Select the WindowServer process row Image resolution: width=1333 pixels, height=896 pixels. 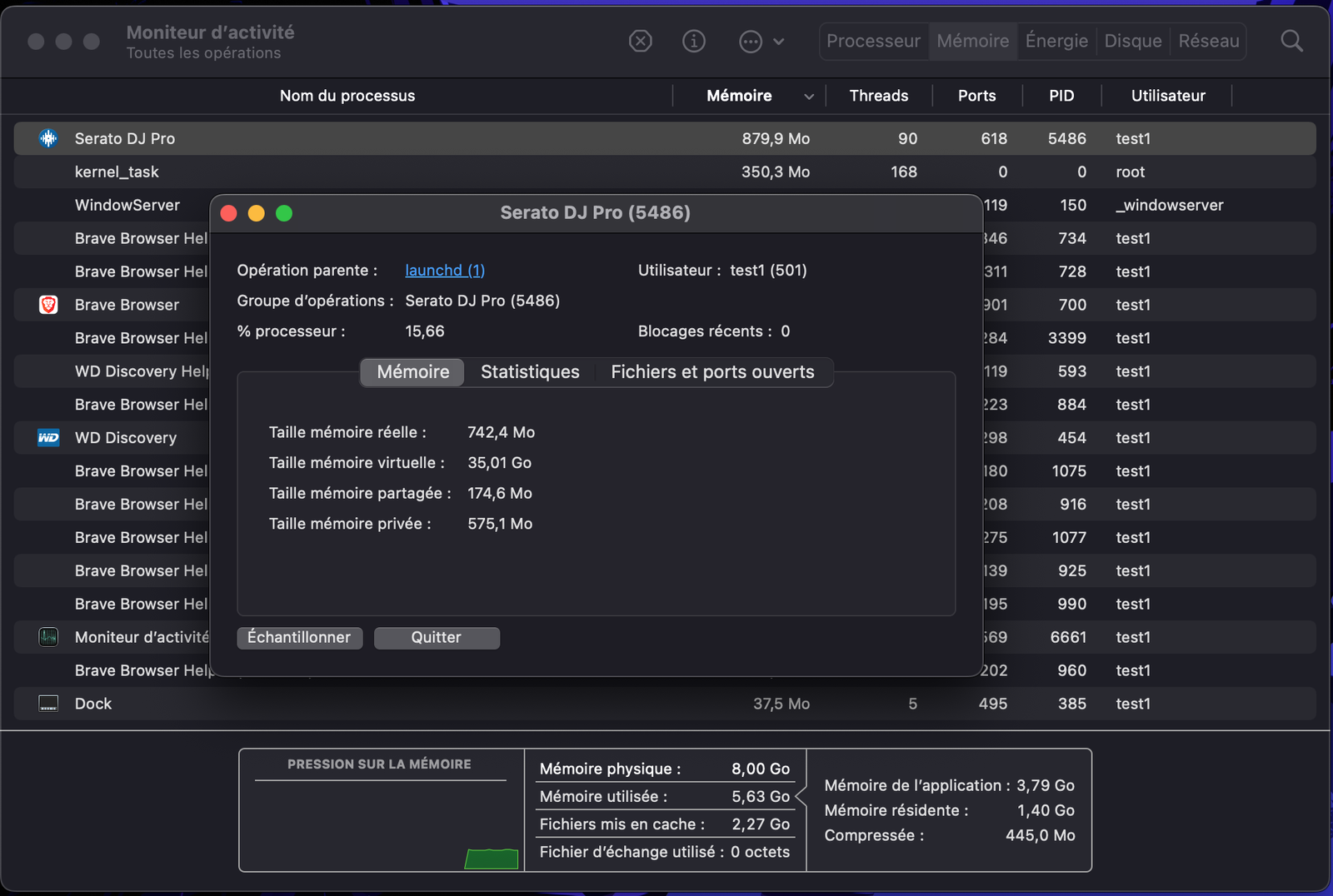coord(127,205)
